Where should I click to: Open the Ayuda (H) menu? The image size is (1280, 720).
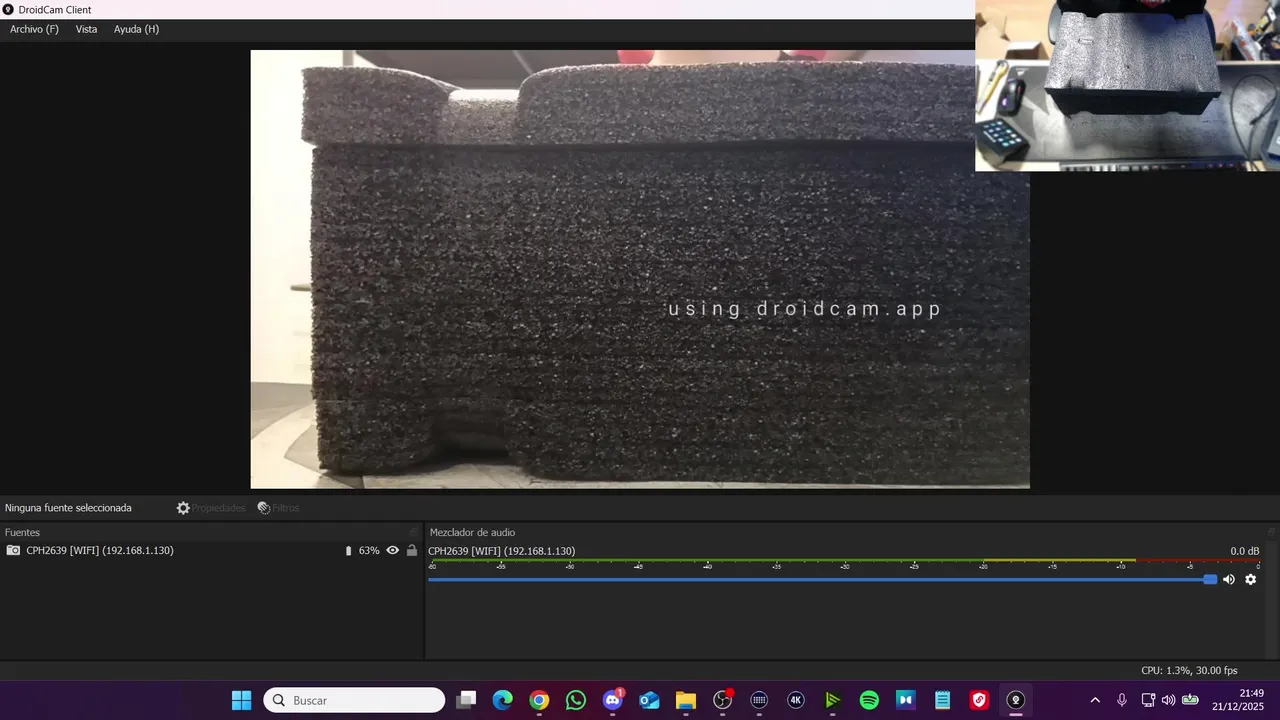pos(136,29)
